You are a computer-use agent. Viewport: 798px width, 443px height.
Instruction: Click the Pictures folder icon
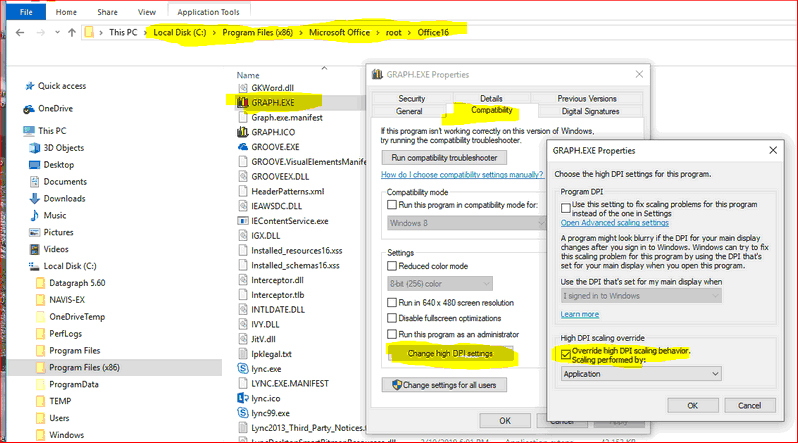pyautogui.click(x=35, y=232)
